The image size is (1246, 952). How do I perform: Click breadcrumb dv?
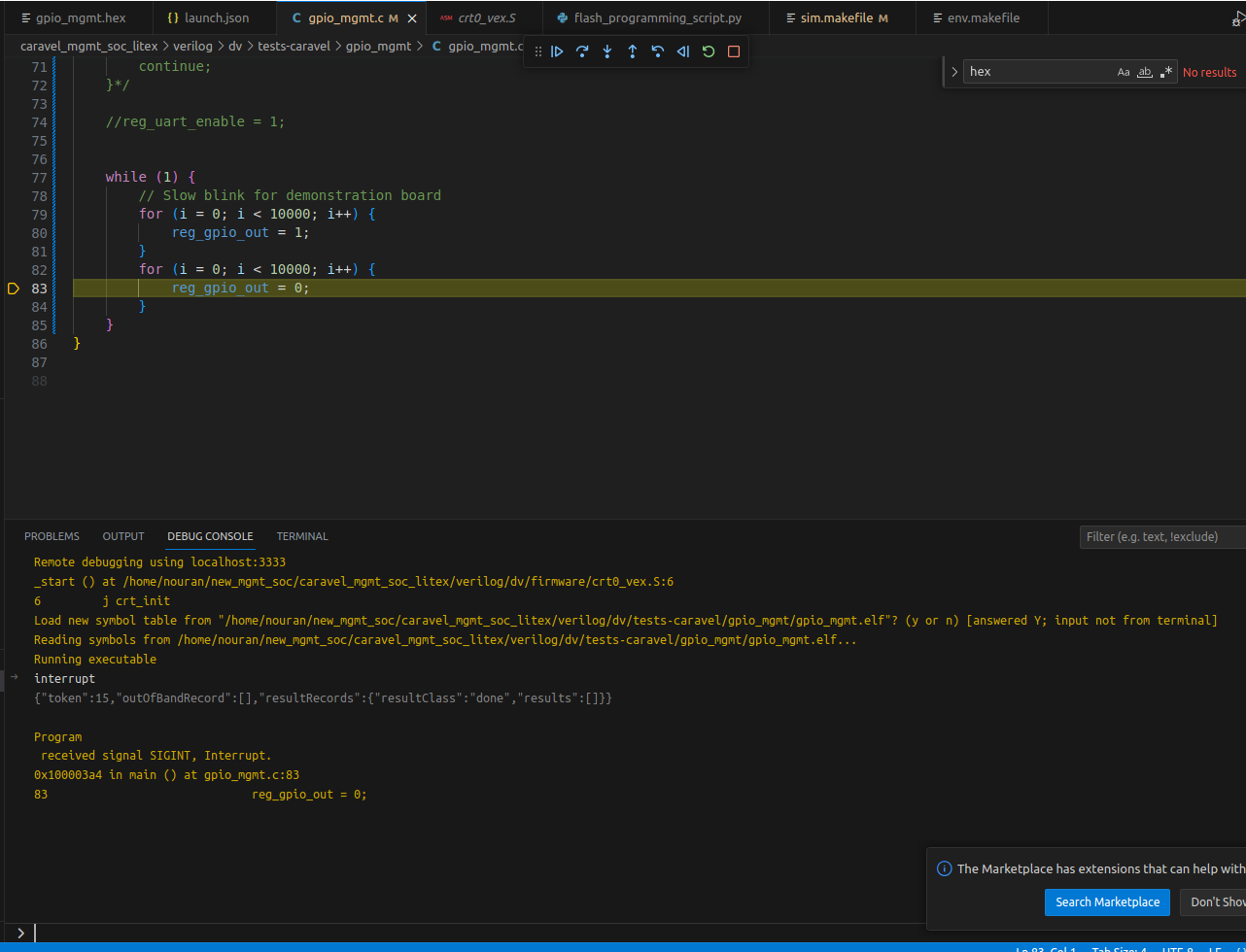(x=235, y=46)
